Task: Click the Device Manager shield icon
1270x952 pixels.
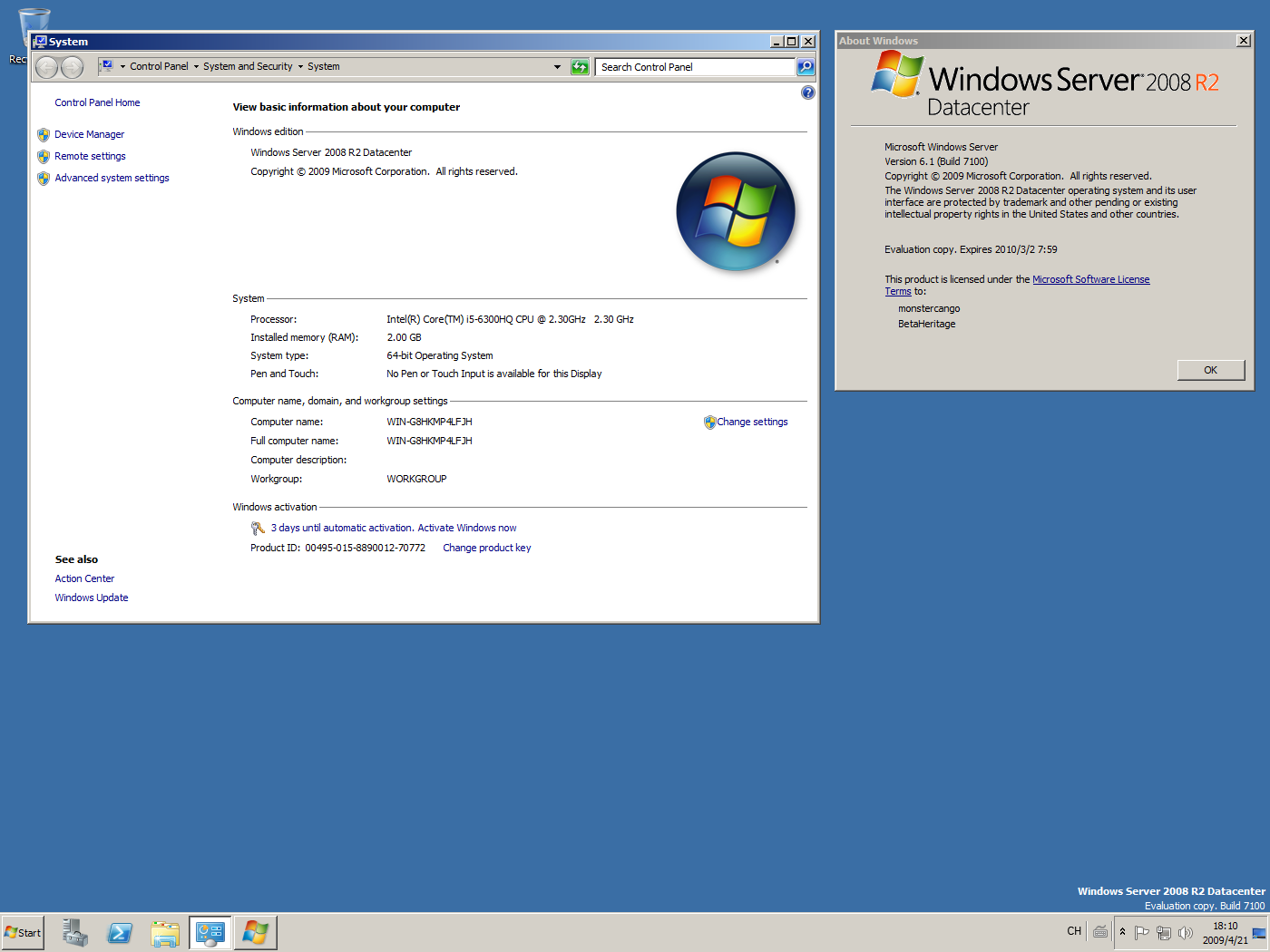Action: pyautogui.click(x=44, y=134)
